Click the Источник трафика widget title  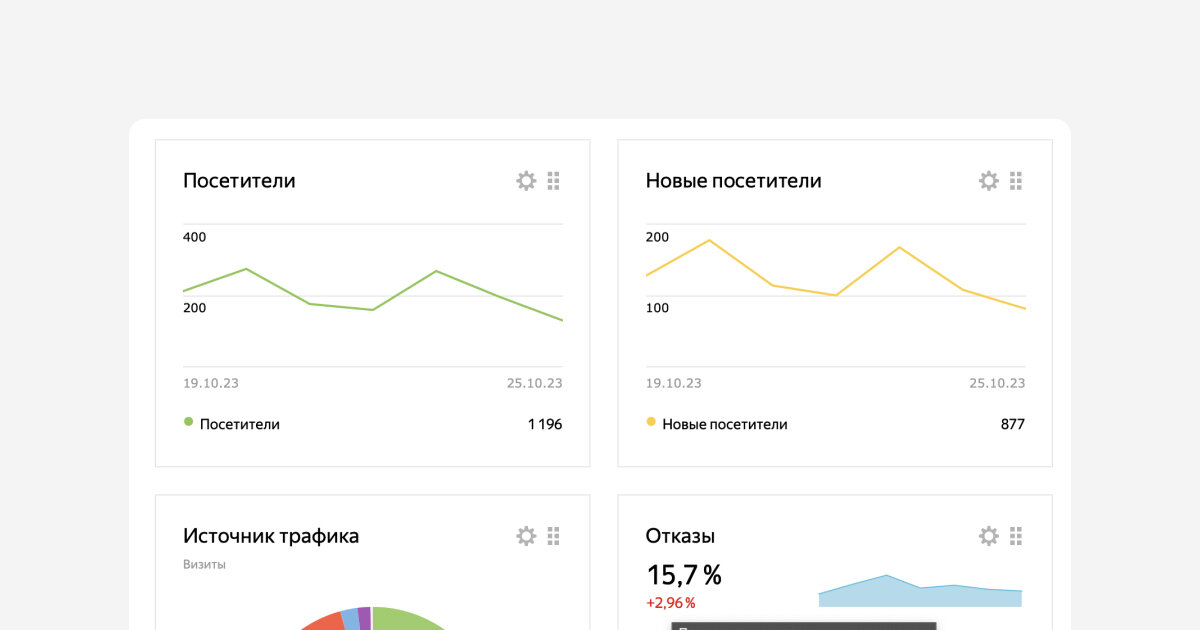pyautogui.click(x=271, y=536)
